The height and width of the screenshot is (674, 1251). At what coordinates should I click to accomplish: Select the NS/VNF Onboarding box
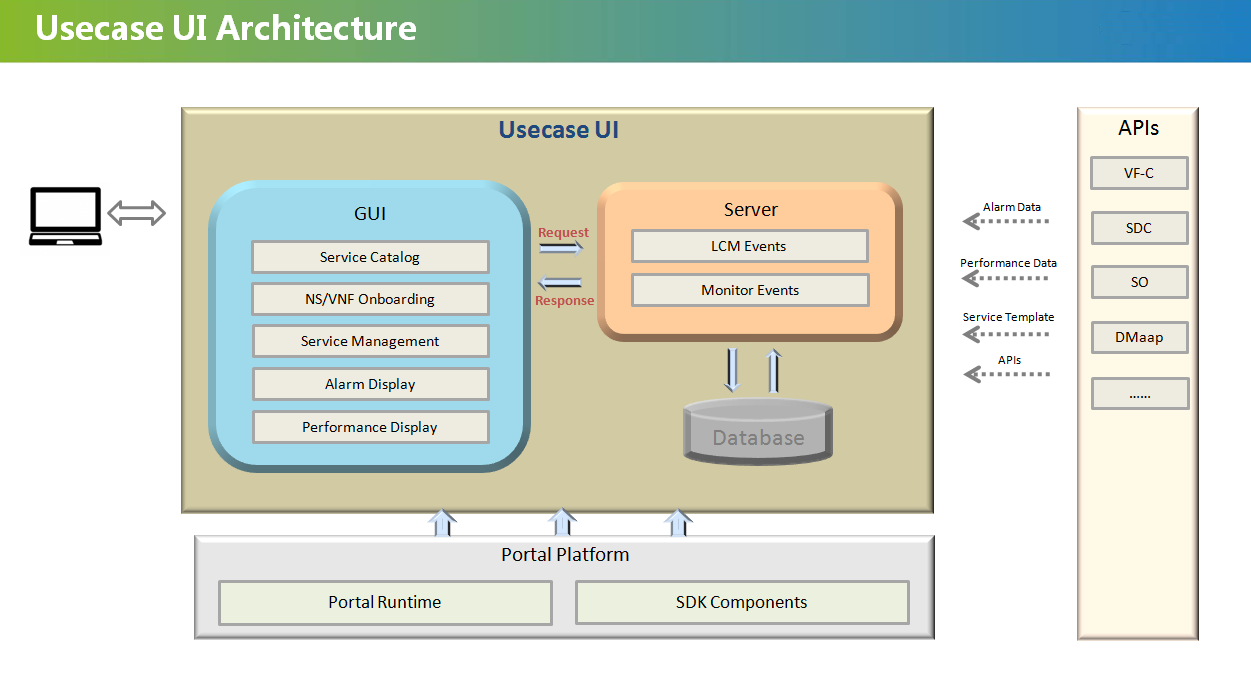pyautogui.click(x=370, y=299)
